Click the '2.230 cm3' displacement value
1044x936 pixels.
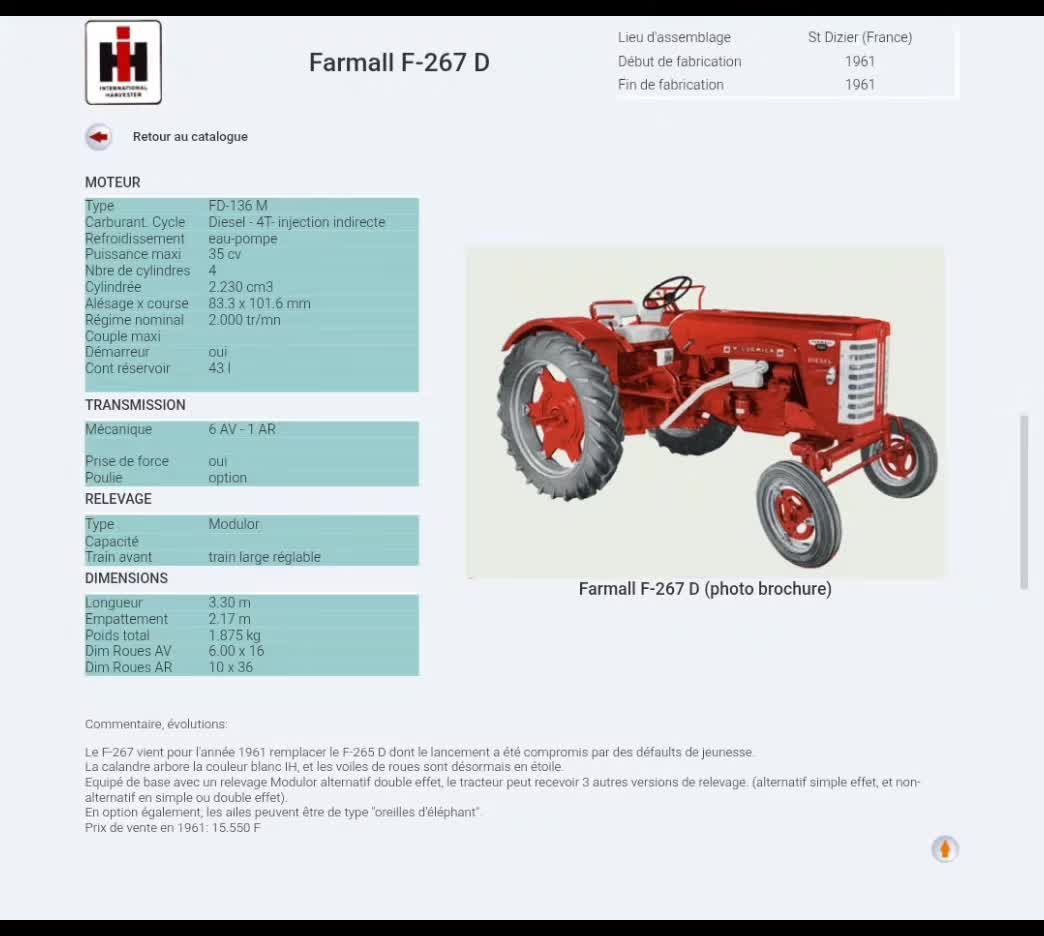click(x=240, y=287)
